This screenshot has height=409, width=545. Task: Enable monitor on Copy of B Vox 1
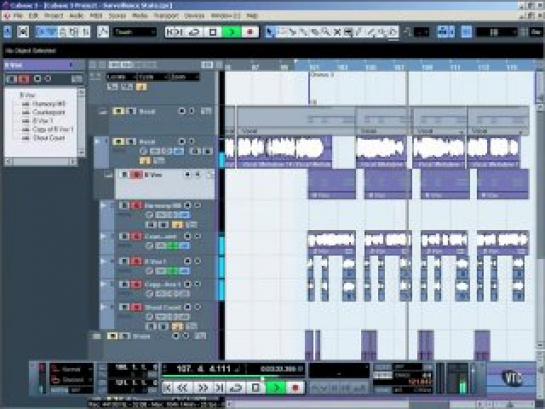coord(197,284)
